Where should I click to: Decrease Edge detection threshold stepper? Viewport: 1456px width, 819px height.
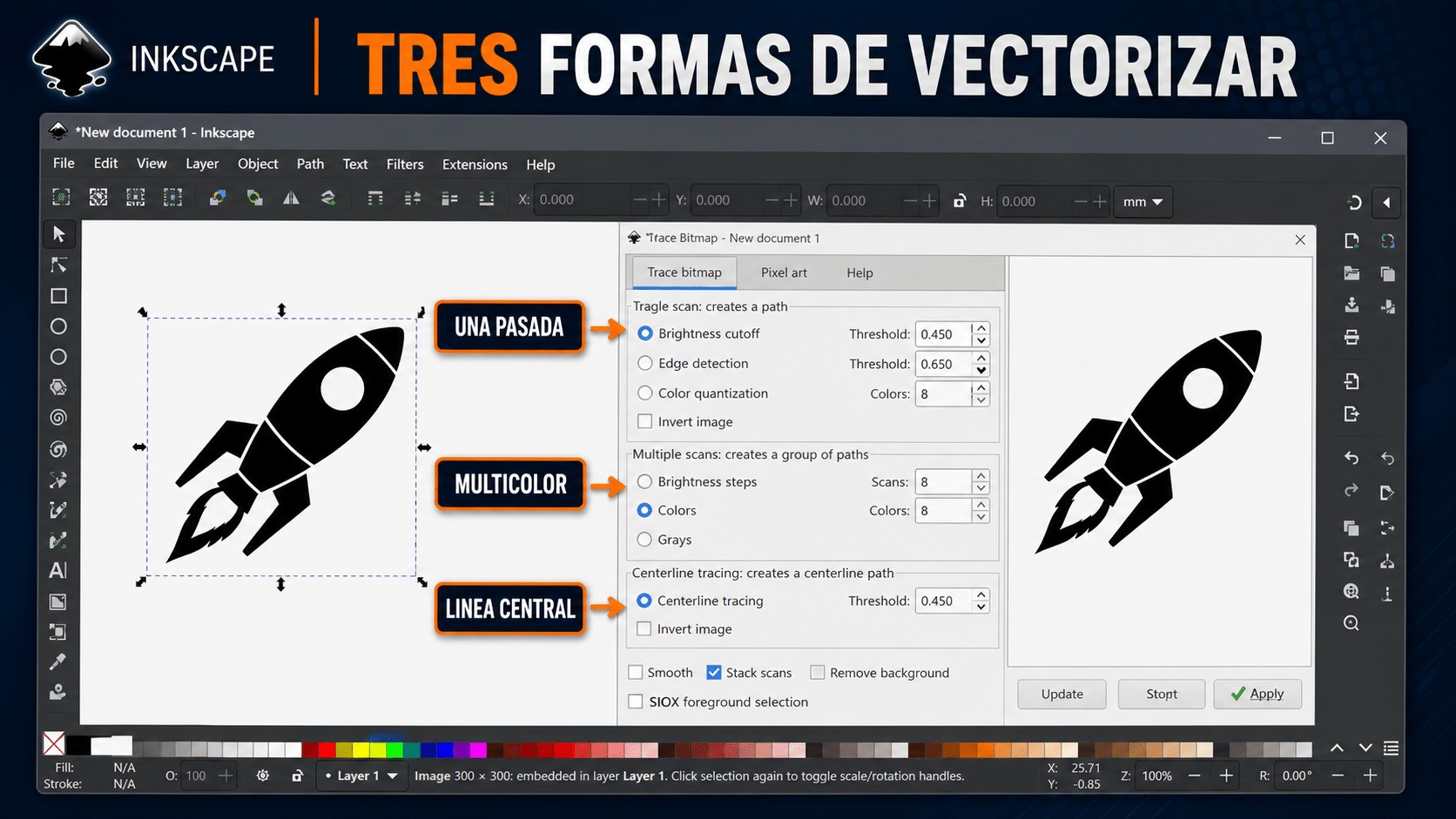[x=981, y=371]
